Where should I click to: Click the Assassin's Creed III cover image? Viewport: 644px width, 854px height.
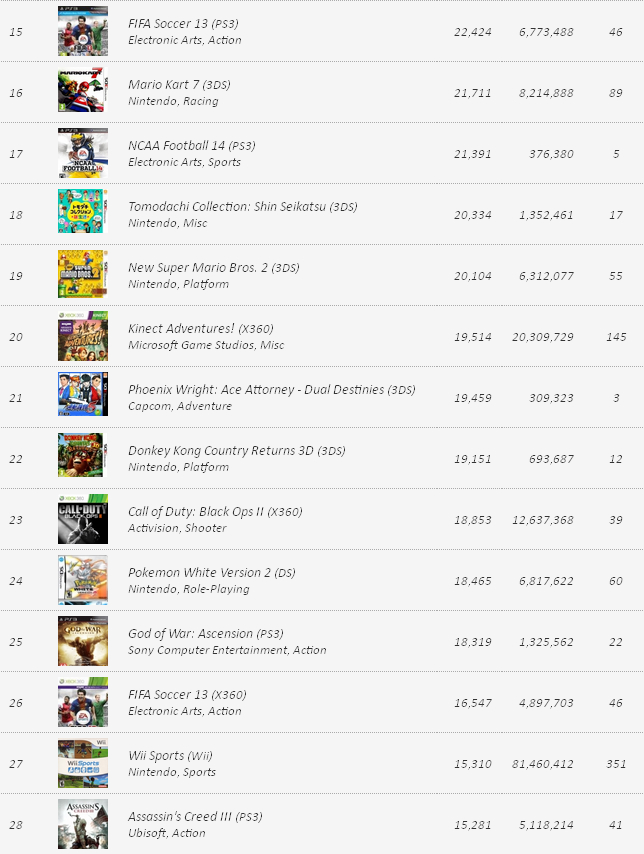click(82, 824)
